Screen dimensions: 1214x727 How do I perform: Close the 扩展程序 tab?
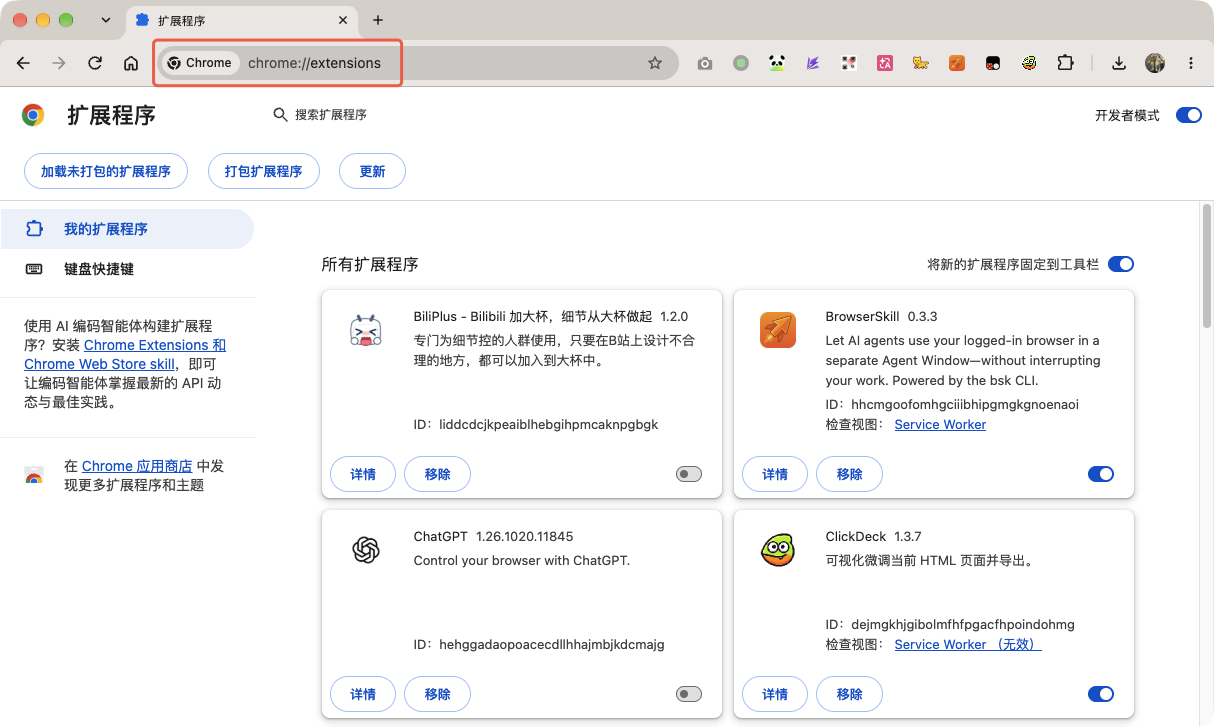pos(343,20)
